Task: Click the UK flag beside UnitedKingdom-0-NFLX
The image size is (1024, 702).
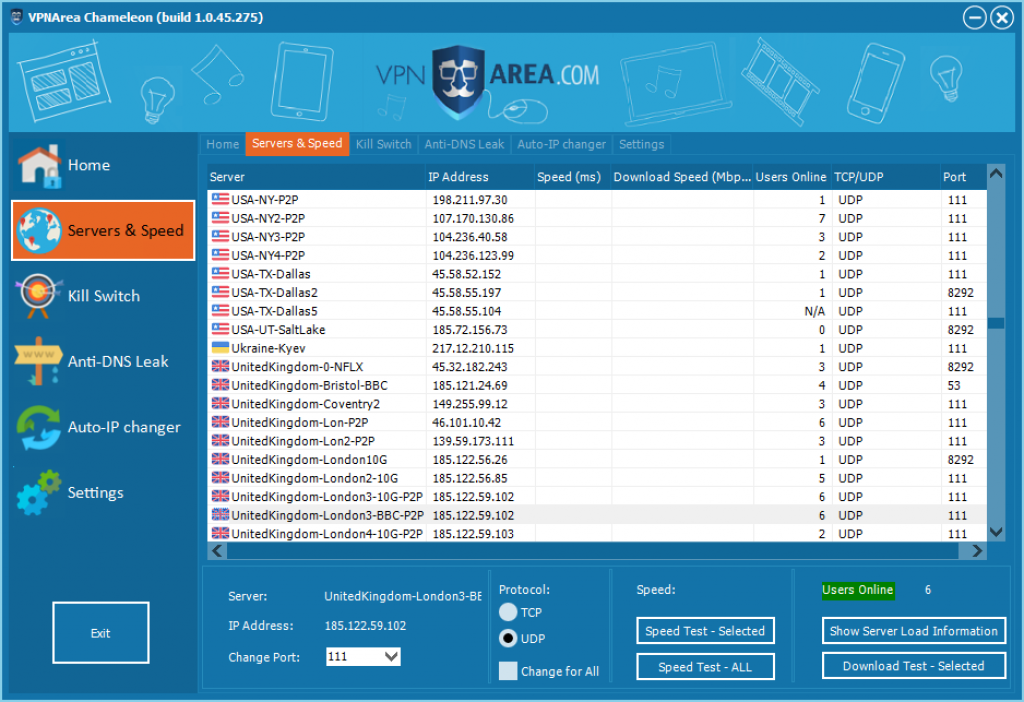Action: pyautogui.click(x=220, y=366)
